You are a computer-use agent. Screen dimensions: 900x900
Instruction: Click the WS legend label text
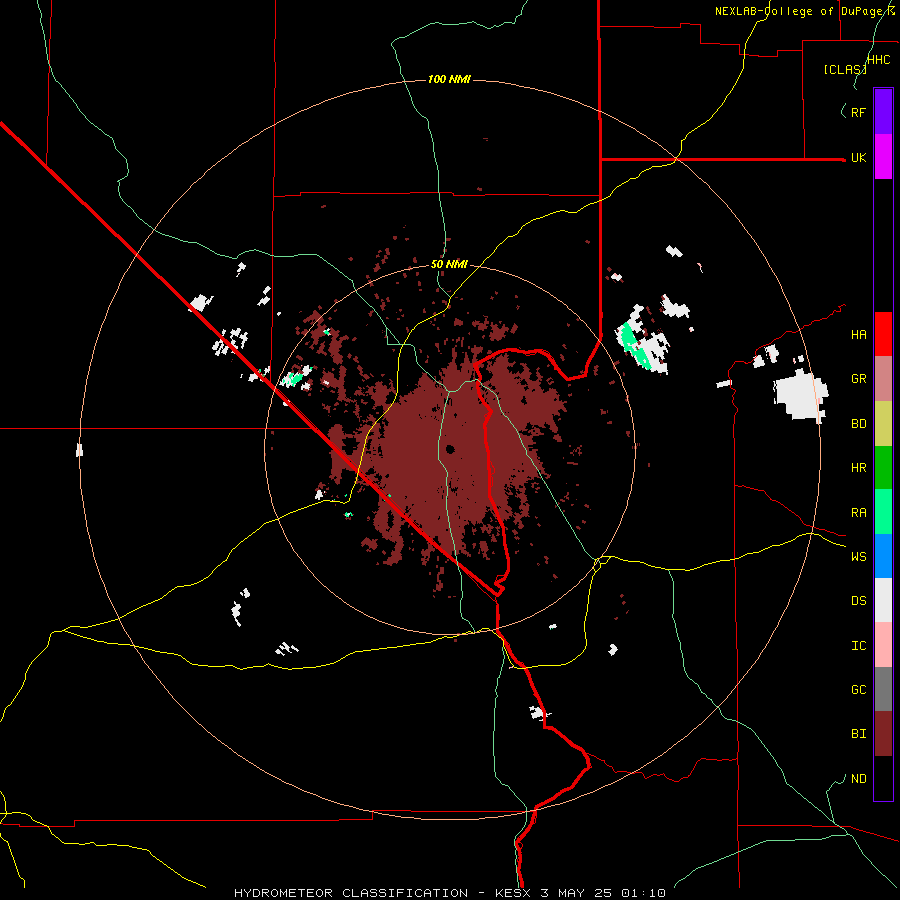858,556
